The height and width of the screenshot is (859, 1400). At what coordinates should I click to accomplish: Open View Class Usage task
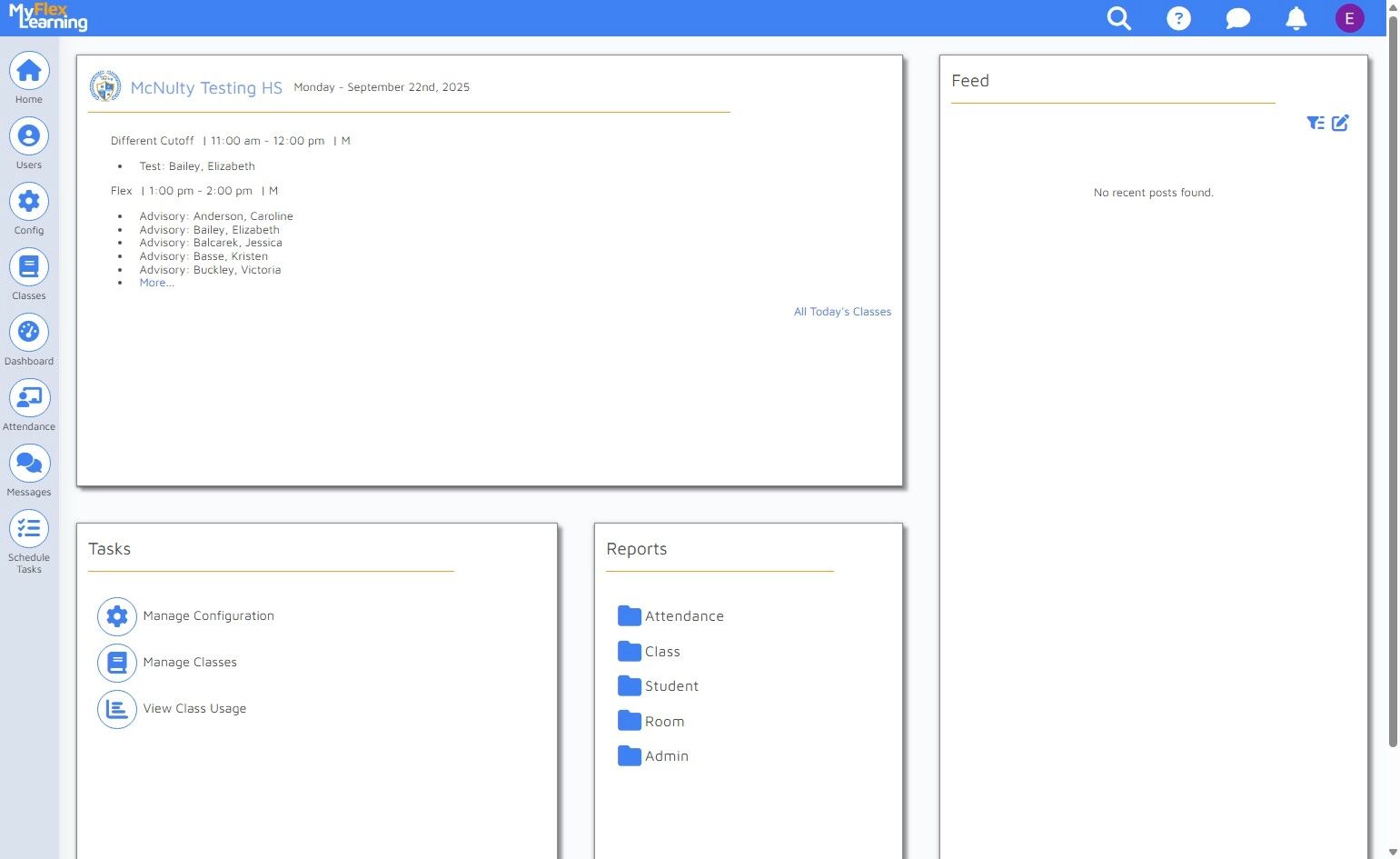tap(194, 709)
